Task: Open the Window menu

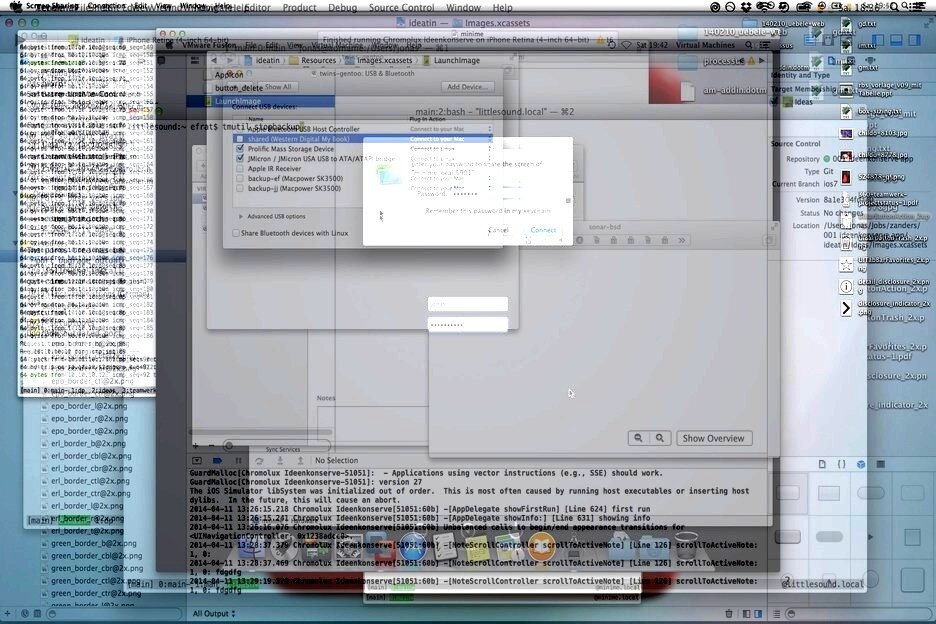Action: [463, 8]
